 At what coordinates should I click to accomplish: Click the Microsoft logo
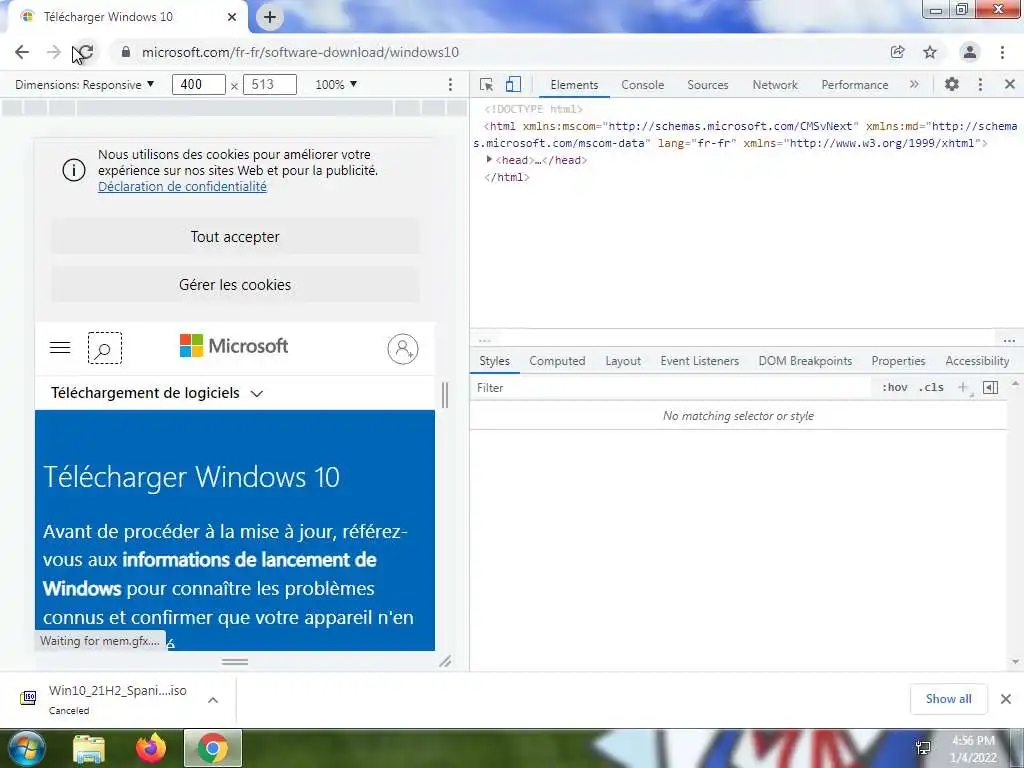click(234, 345)
